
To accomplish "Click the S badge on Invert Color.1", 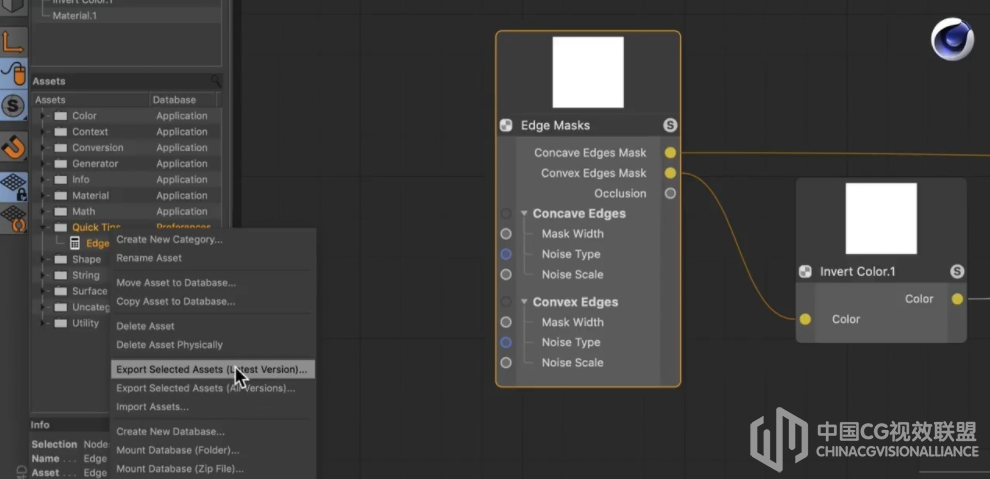I will [957, 272].
